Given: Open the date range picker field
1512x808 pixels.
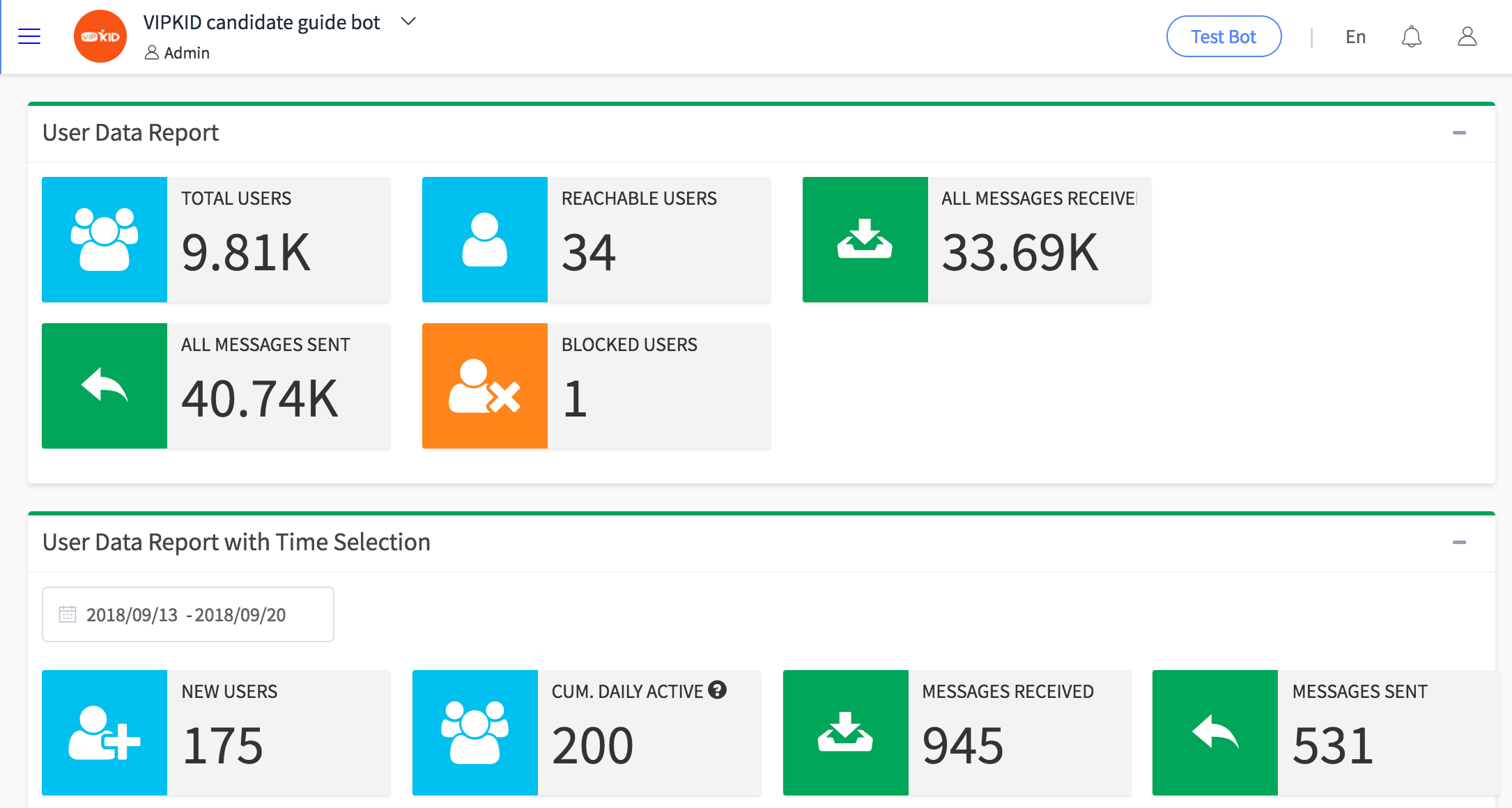Looking at the screenshot, I should [x=188, y=614].
